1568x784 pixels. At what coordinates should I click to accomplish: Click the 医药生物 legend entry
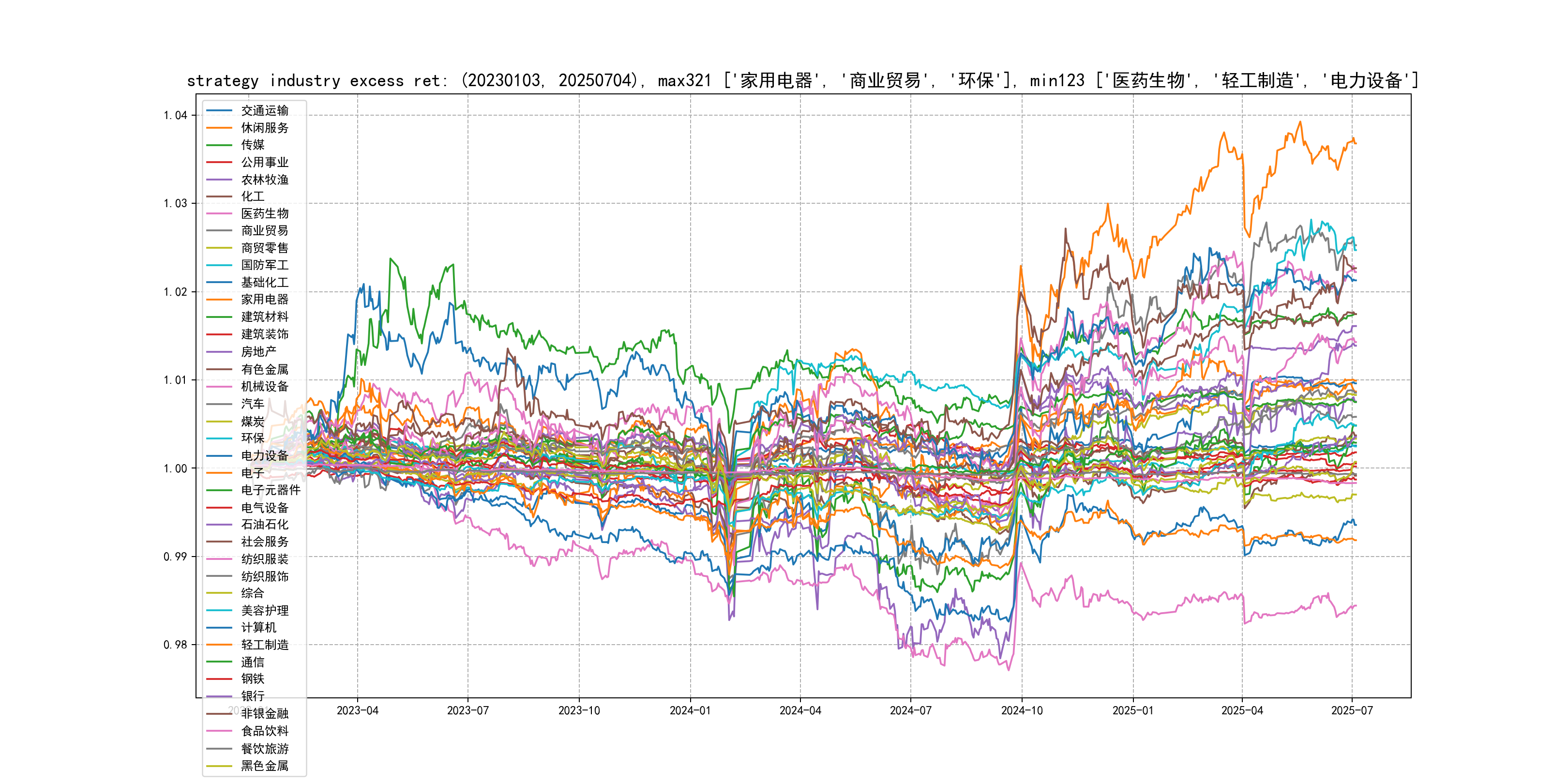tap(264, 213)
